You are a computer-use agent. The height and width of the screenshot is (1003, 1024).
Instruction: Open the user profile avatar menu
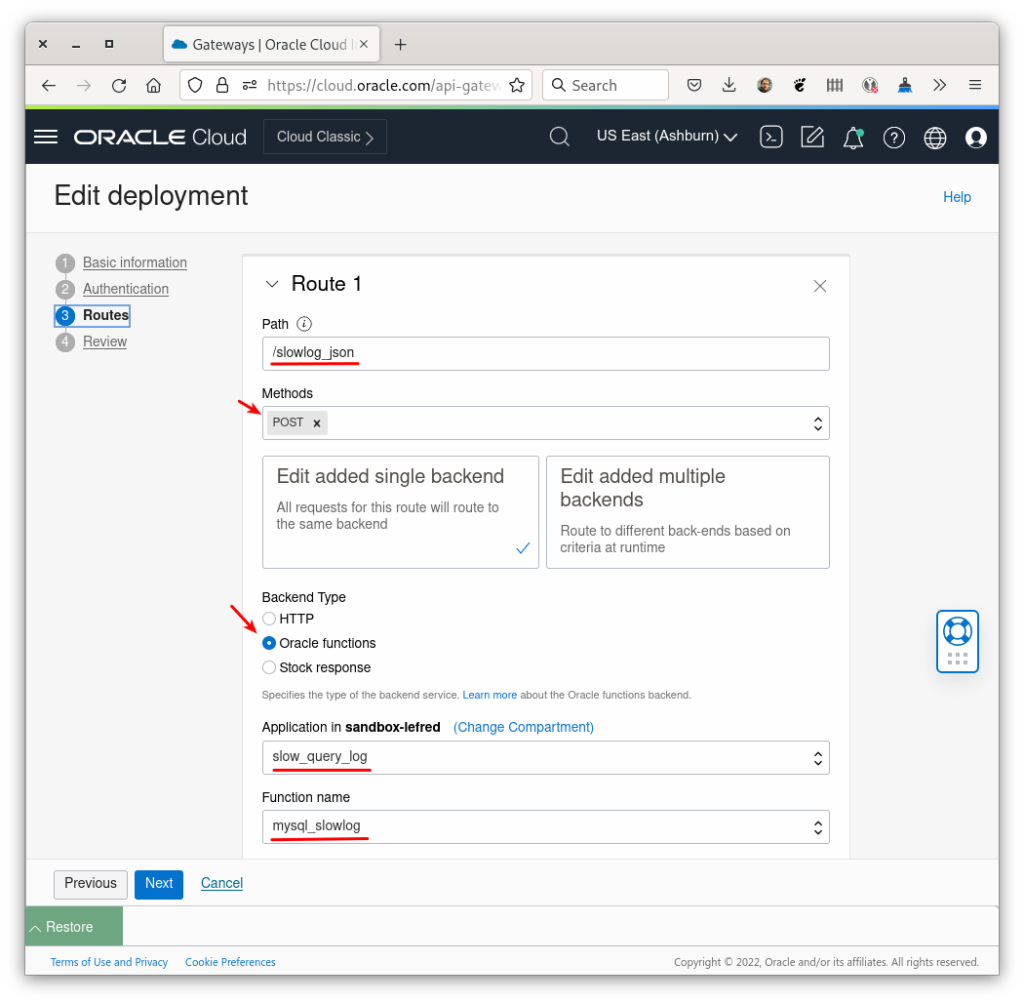pos(976,137)
